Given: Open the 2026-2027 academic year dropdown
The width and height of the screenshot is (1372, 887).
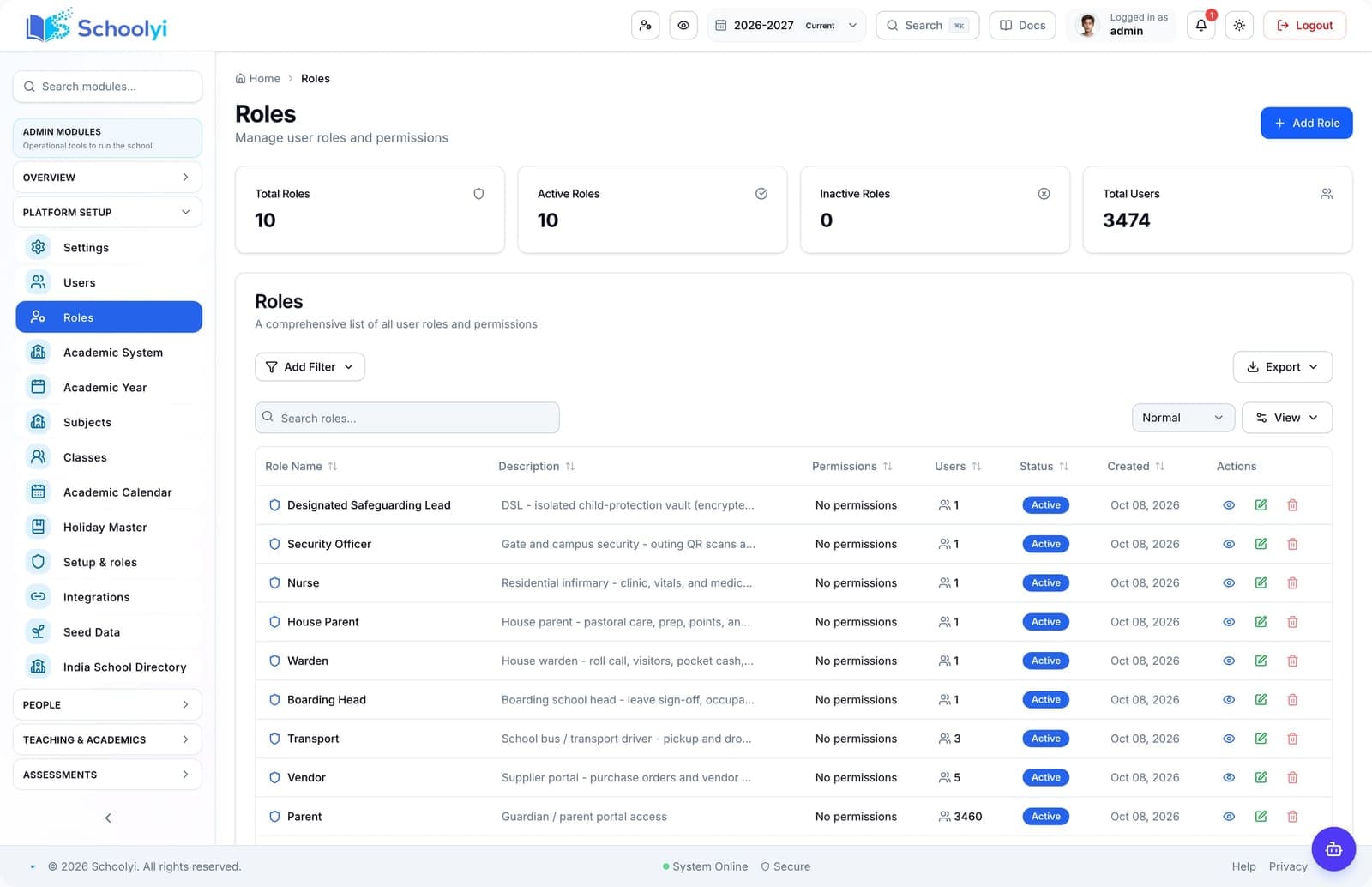Looking at the screenshot, I should pyautogui.click(x=786, y=26).
